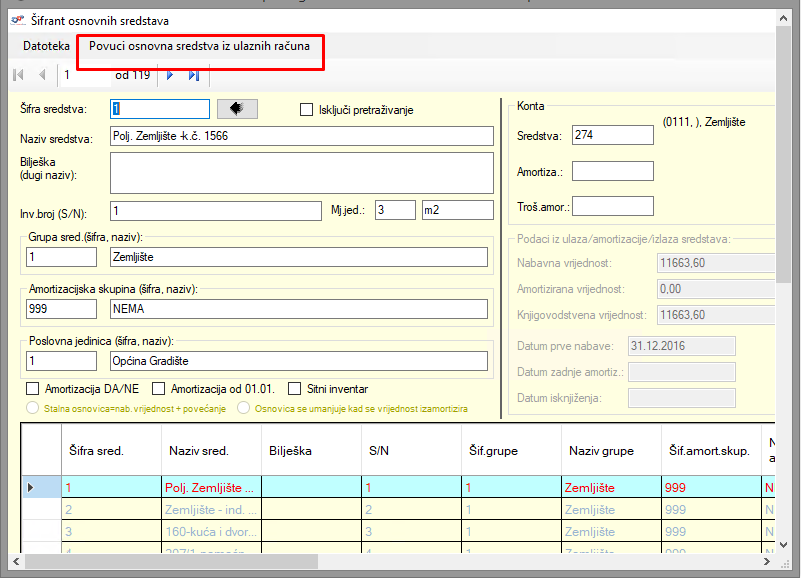Click next record navigation arrow

coord(170,75)
